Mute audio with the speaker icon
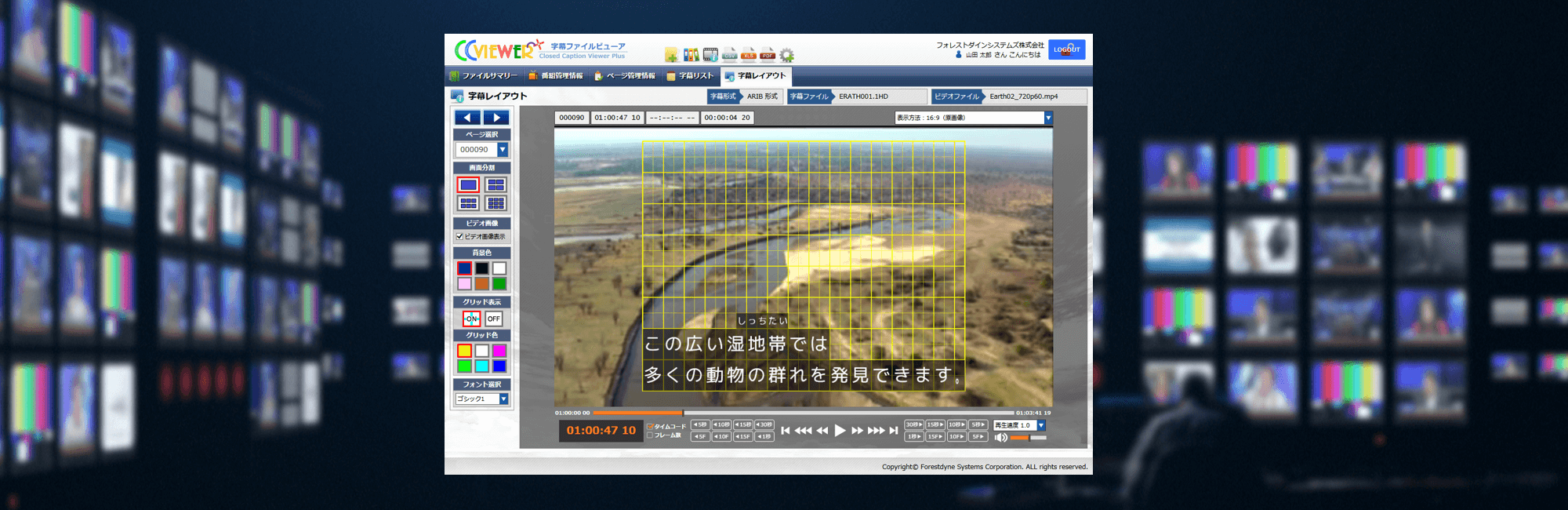This screenshot has height=510, width=1568. pyautogui.click(x=1000, y=437)
